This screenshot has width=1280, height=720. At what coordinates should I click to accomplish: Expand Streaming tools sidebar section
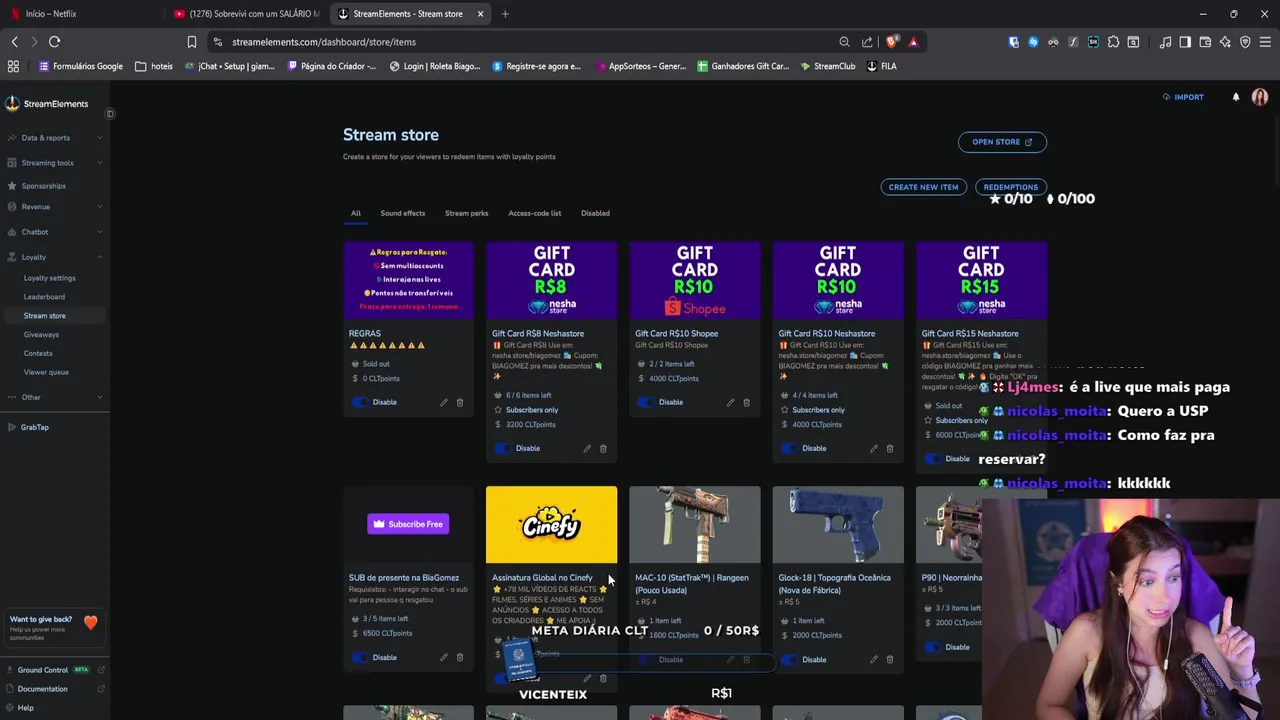(x=55, y=163)
